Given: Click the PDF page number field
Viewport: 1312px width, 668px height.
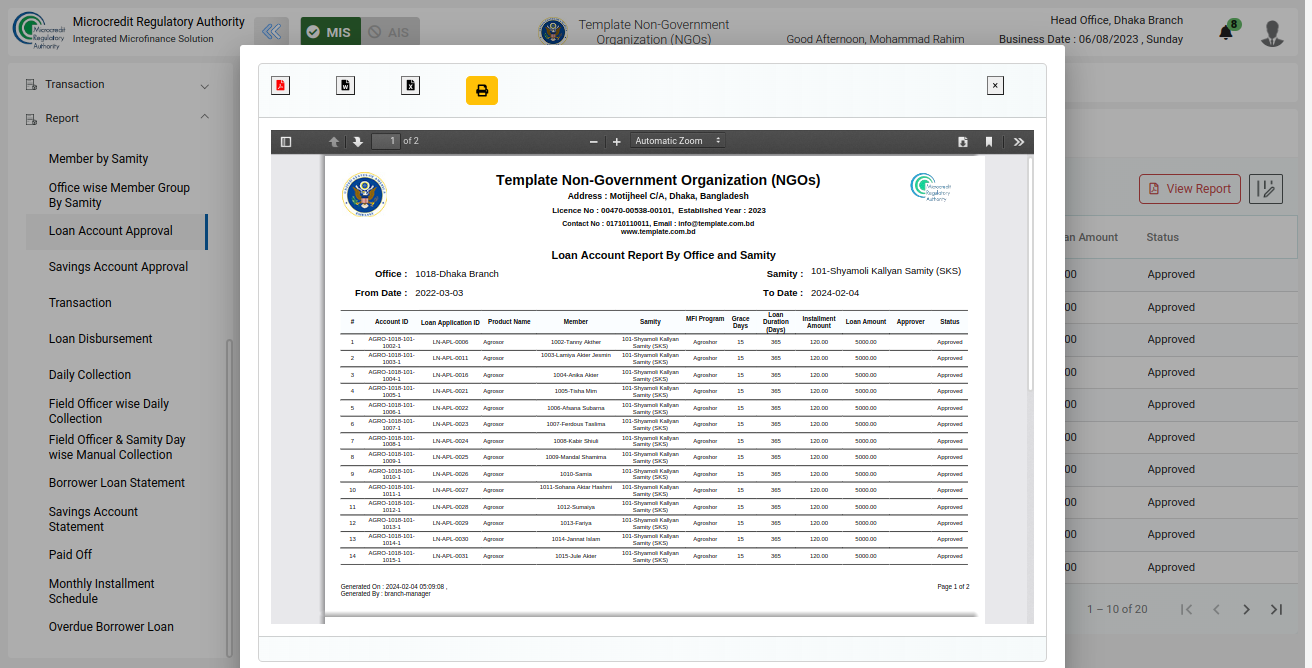Looking at the screenshot, I should [386, 141].
